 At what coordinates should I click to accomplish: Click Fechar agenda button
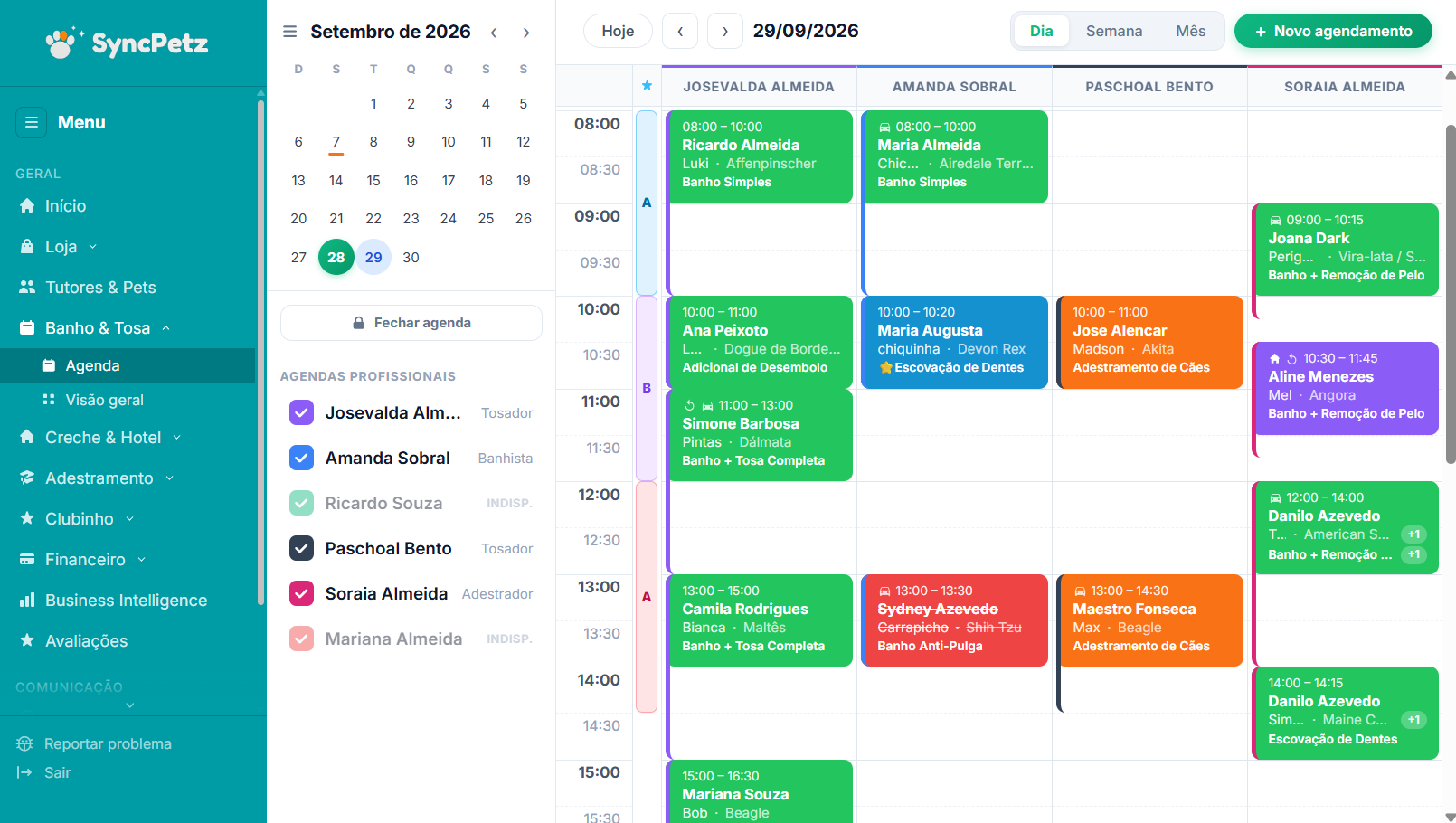tap(411, 323)
